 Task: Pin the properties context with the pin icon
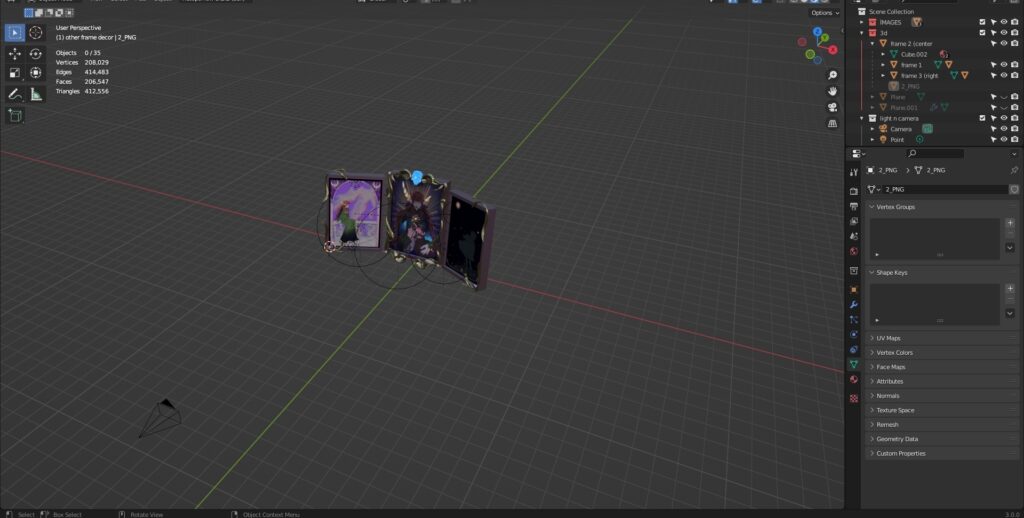coord(1014,170)
